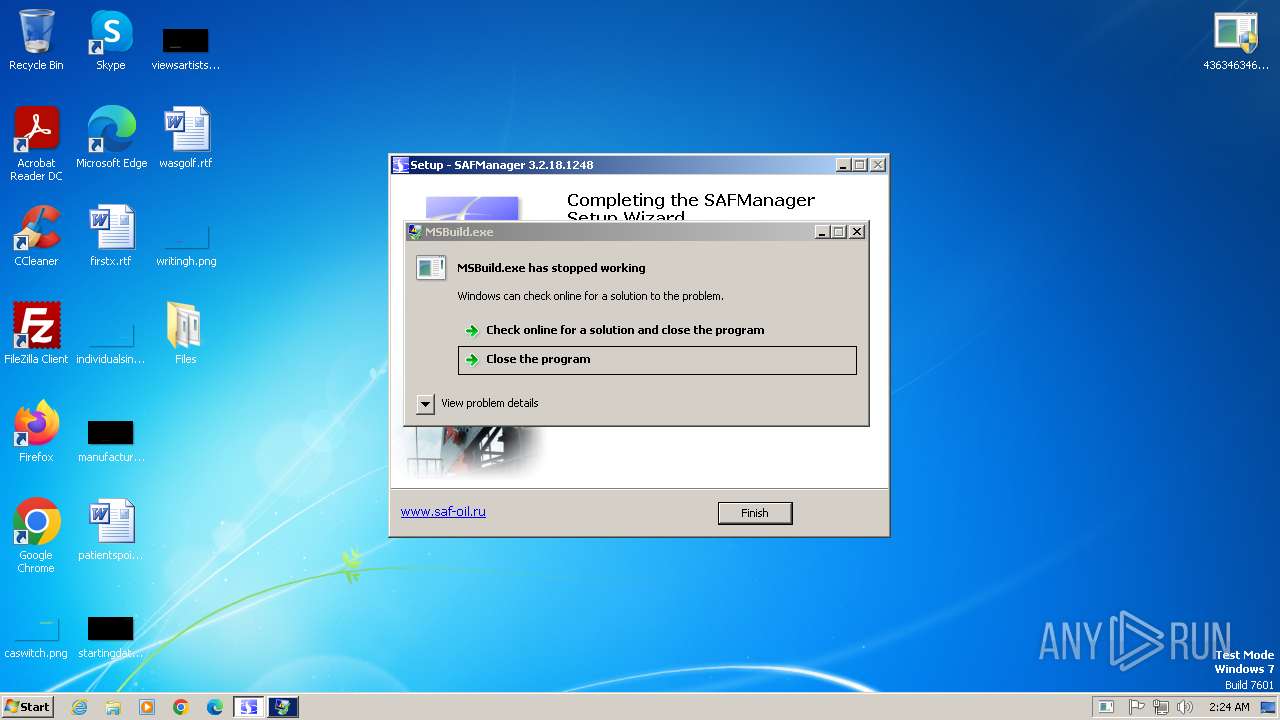Click the Setup window title bar icon
Screen dimensions: 1280x720
(401, 165)
